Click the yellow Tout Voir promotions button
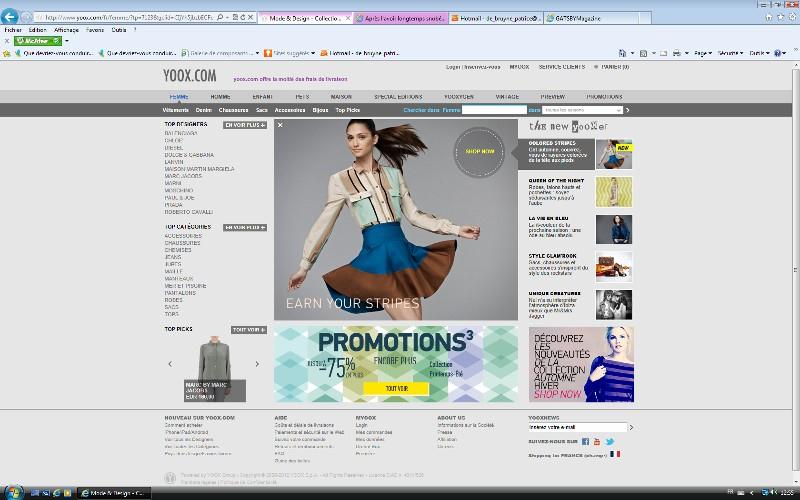 pos(396,388)
